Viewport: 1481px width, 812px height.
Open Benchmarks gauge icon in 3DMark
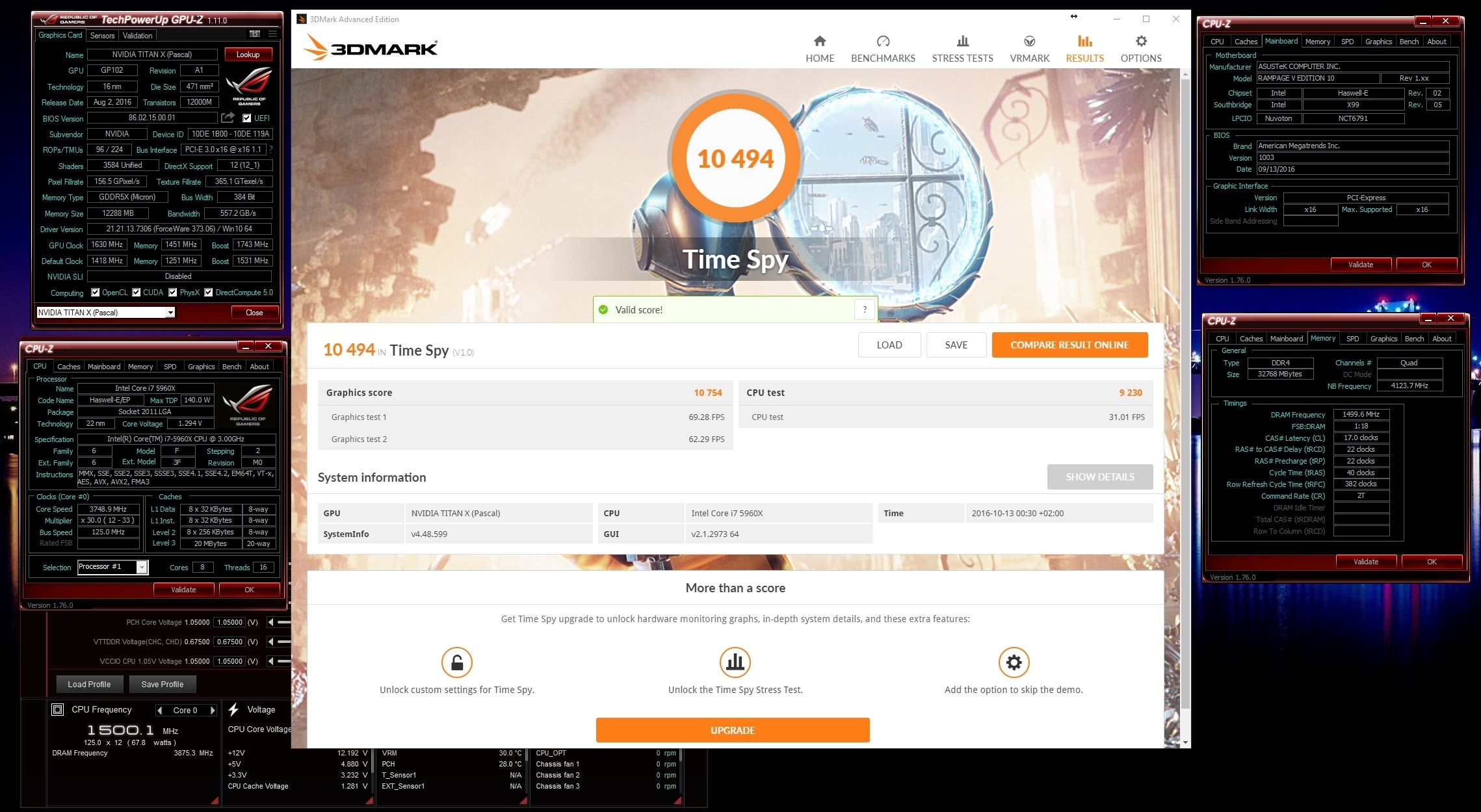(x=882, y=42)
